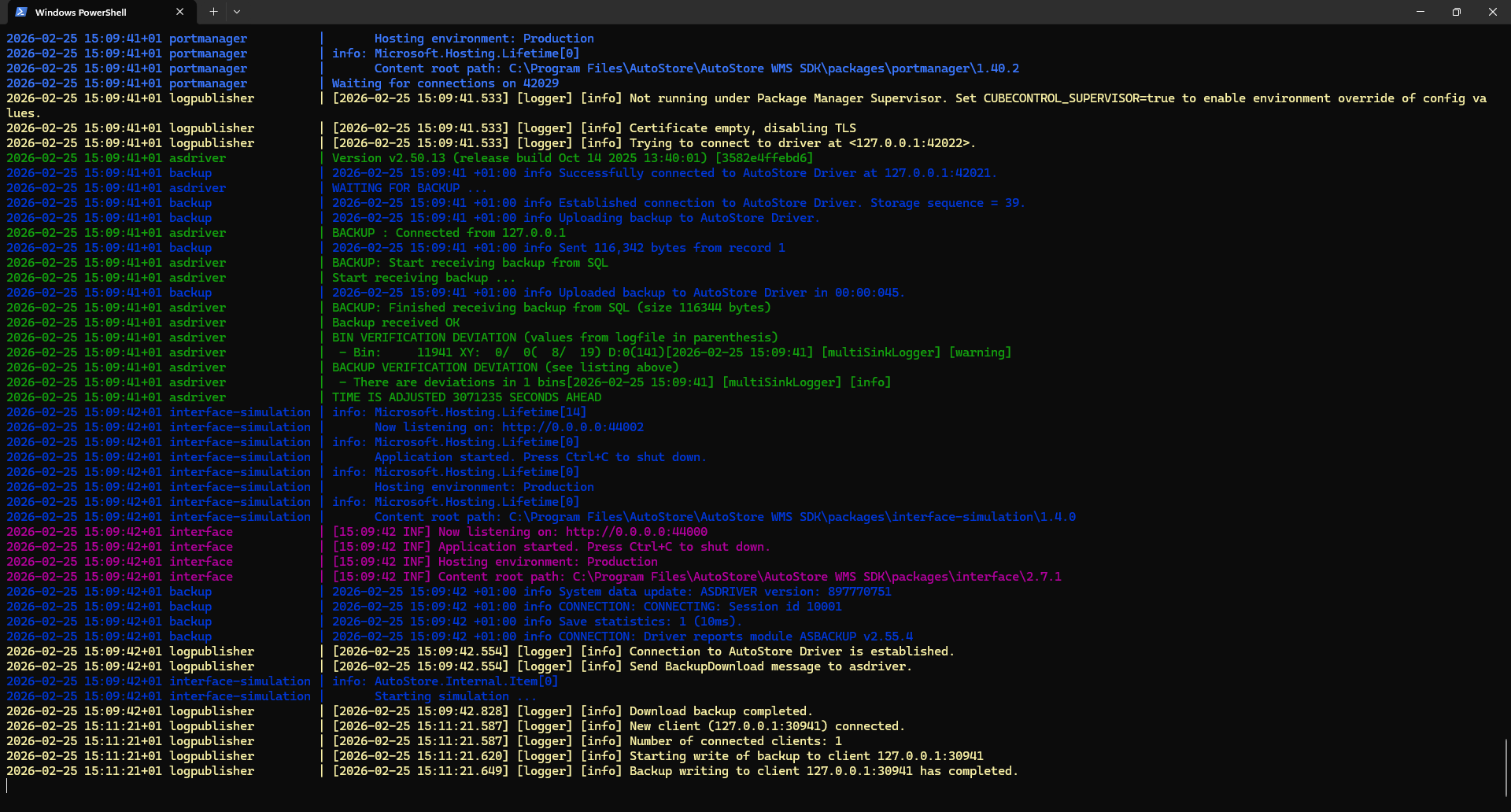Click 'Sent 116,342 bytes from record 1' line
Viewport: 1511px width, 812px height.
(672, 248)
